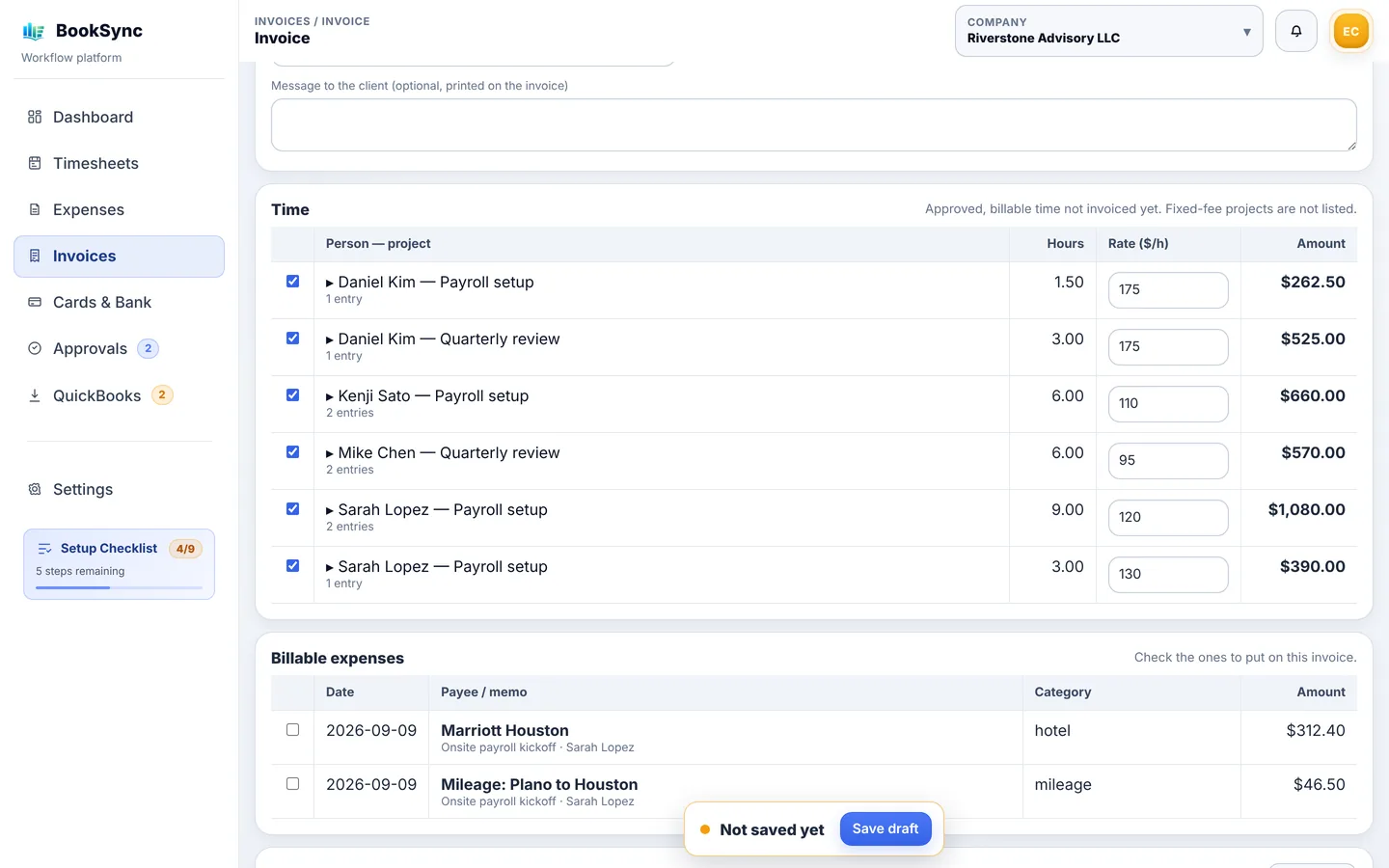The width and height of the screenshot is (1389, 868).
Task: Uncheck Kenji Sato — Payroll setup time row
Action: (x=292, y=395)
